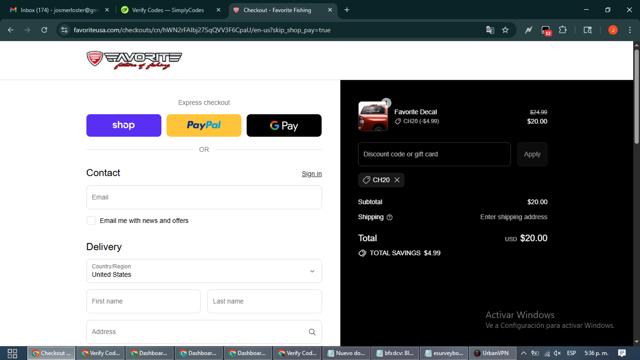Click the Total $20.00 amount
Viewport: 640px width, 360px height.
(533, 238)
